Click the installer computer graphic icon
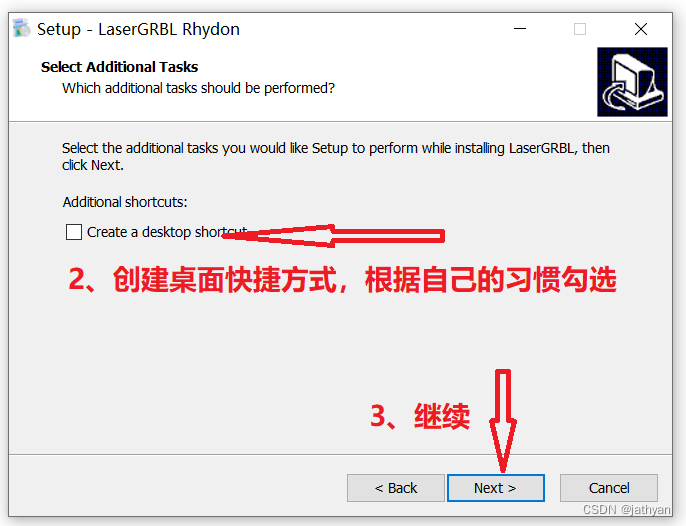The image size is (686, 526). [x=632, y=82]
